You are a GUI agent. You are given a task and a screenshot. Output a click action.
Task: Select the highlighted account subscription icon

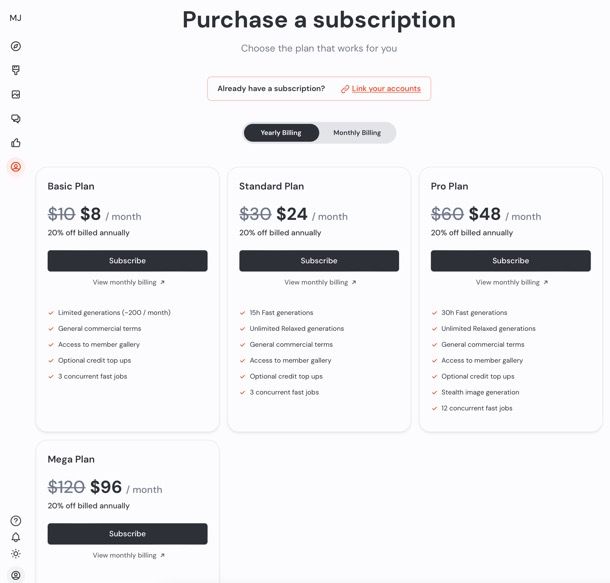pos(16,167)
